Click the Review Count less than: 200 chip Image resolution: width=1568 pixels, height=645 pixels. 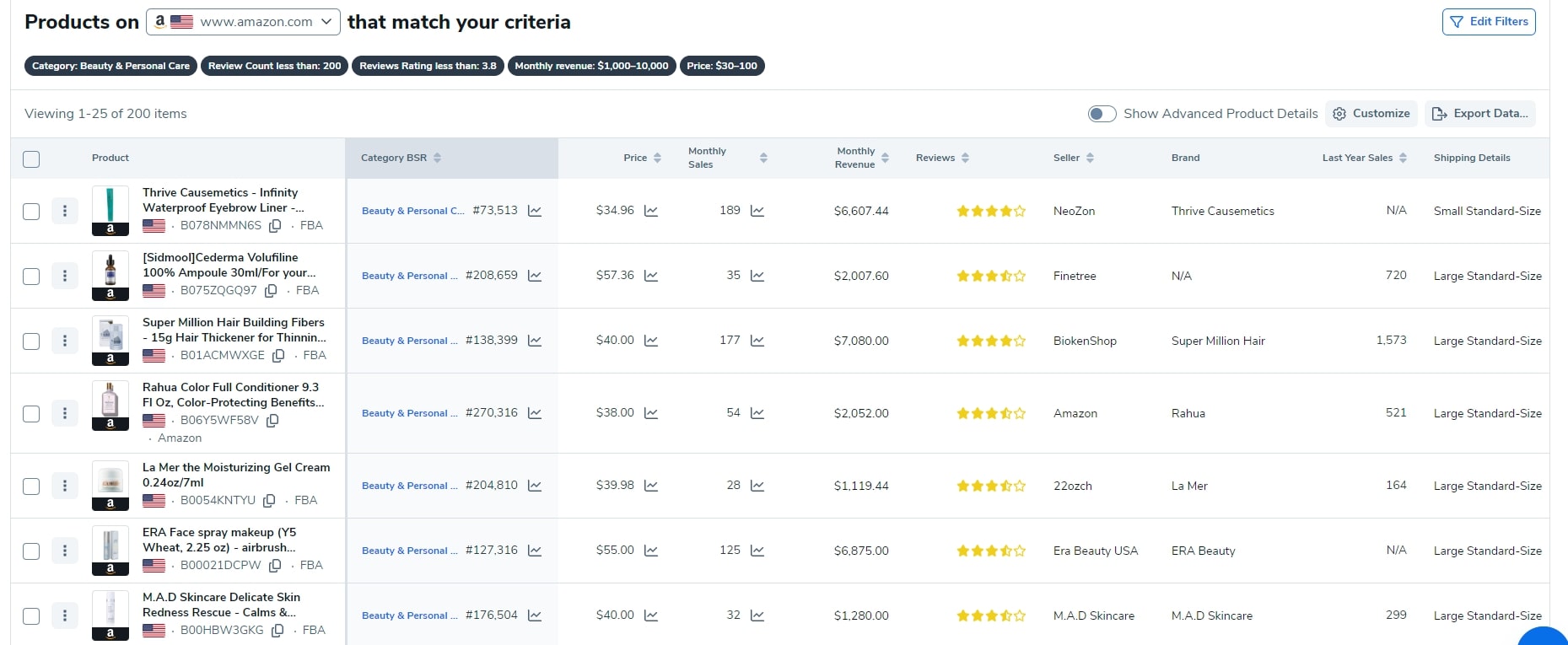point(274,66)
